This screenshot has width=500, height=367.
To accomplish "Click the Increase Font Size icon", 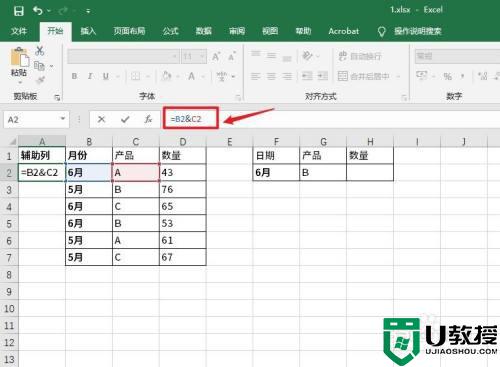I will [216, 57].
